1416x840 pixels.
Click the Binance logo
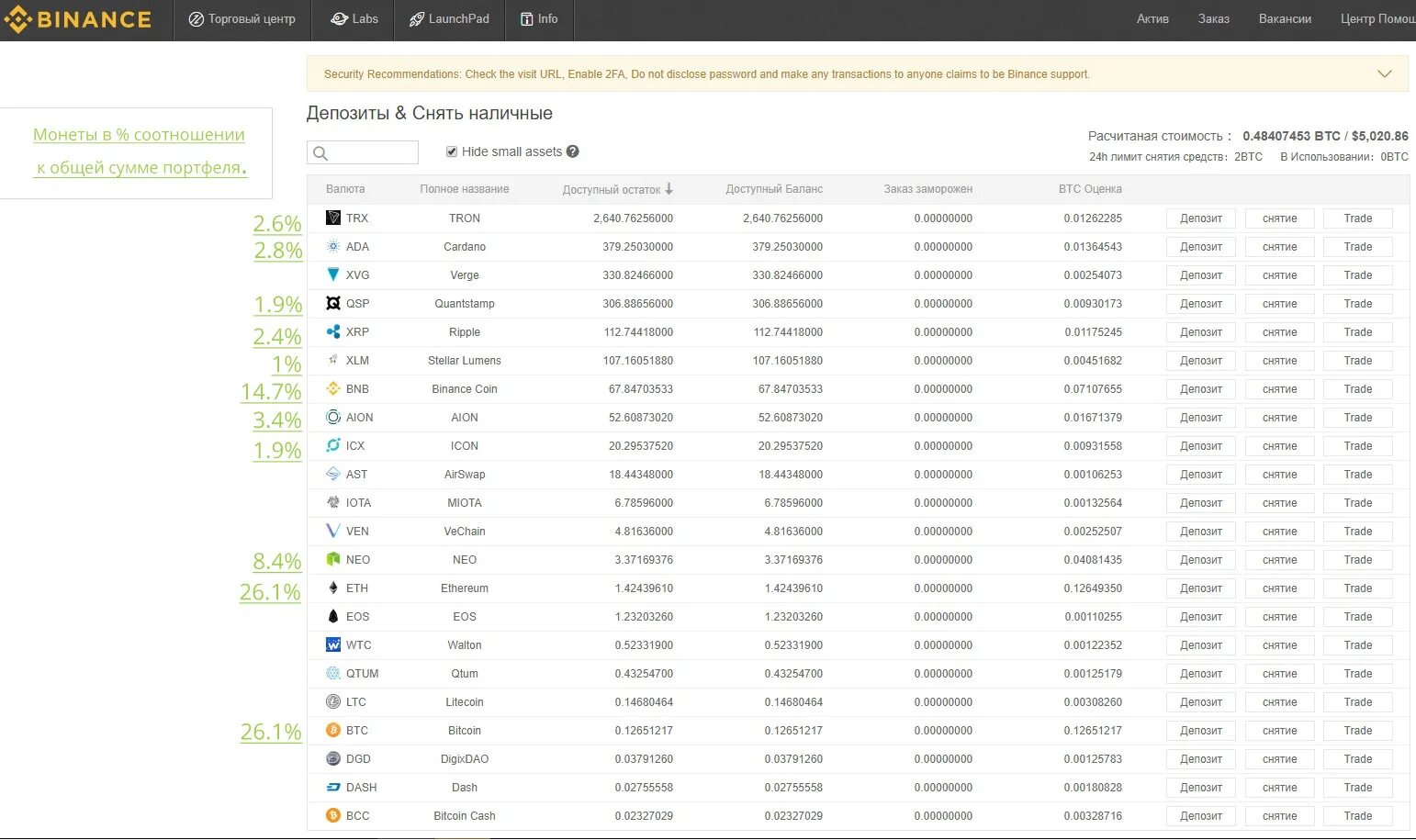pos(77,19)
